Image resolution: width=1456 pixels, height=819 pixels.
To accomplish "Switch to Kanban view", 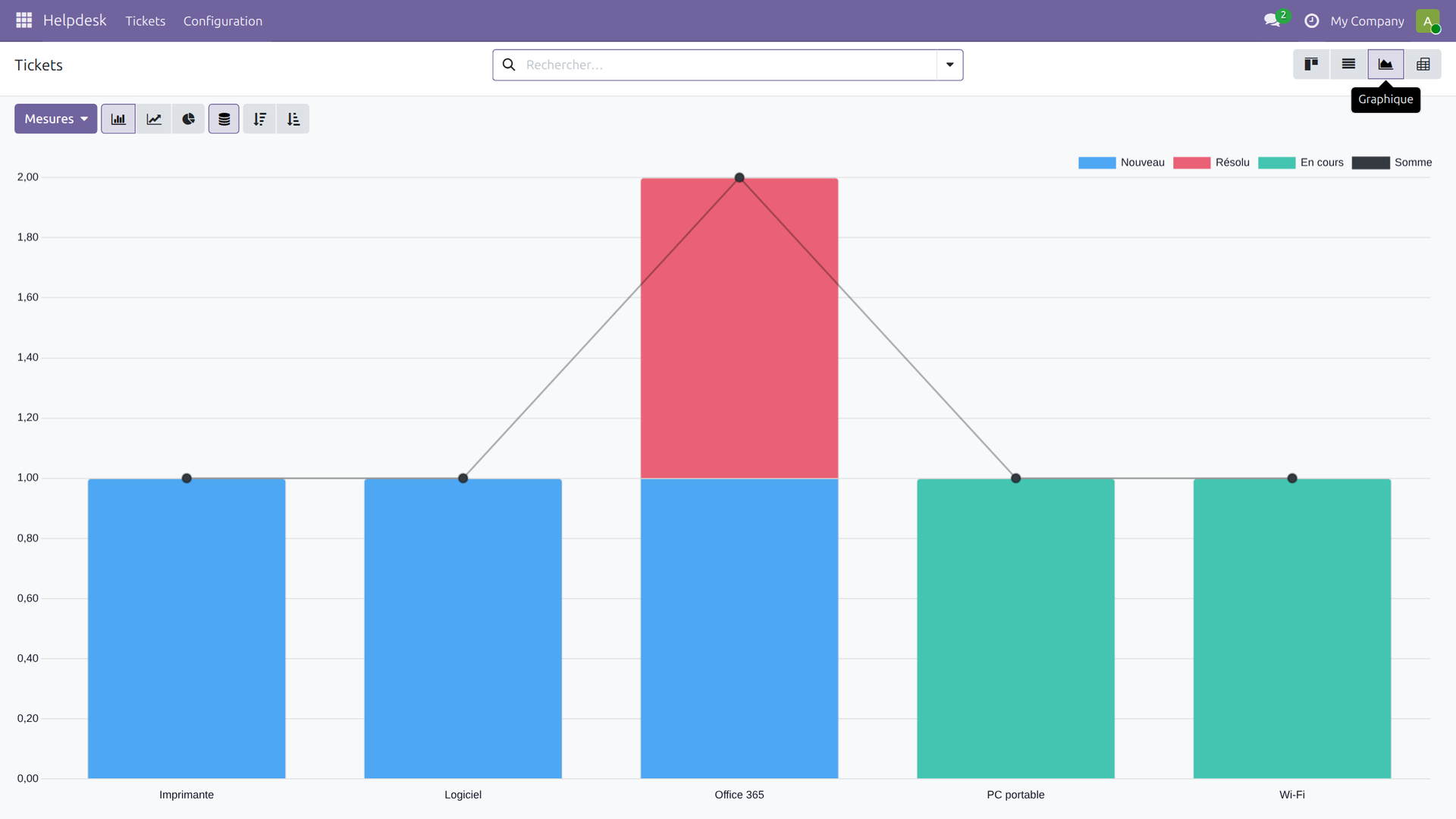I will pos(1310,64).
